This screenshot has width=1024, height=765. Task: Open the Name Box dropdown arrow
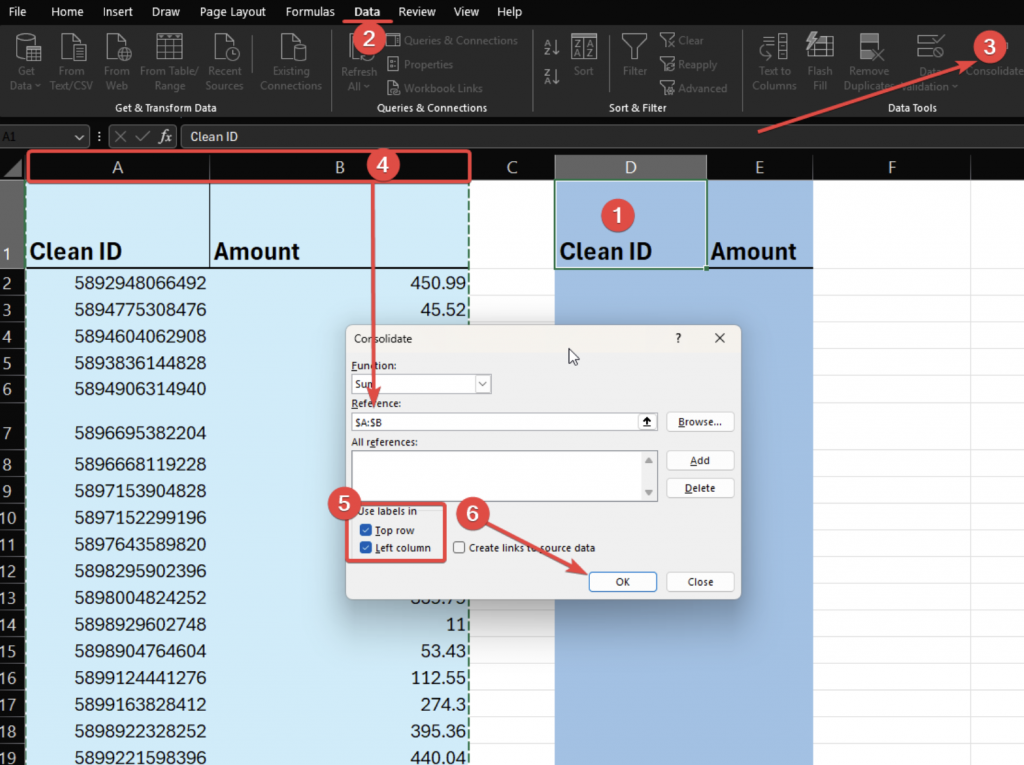coord(80,136)
